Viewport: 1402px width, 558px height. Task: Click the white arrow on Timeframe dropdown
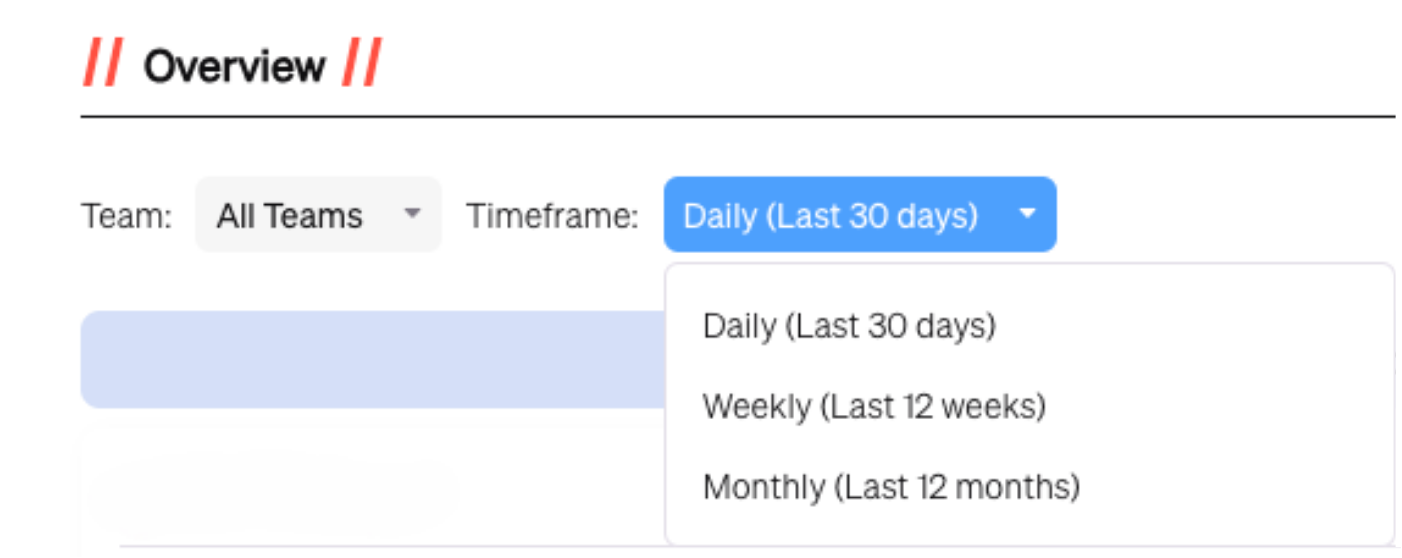[1026, 214]
